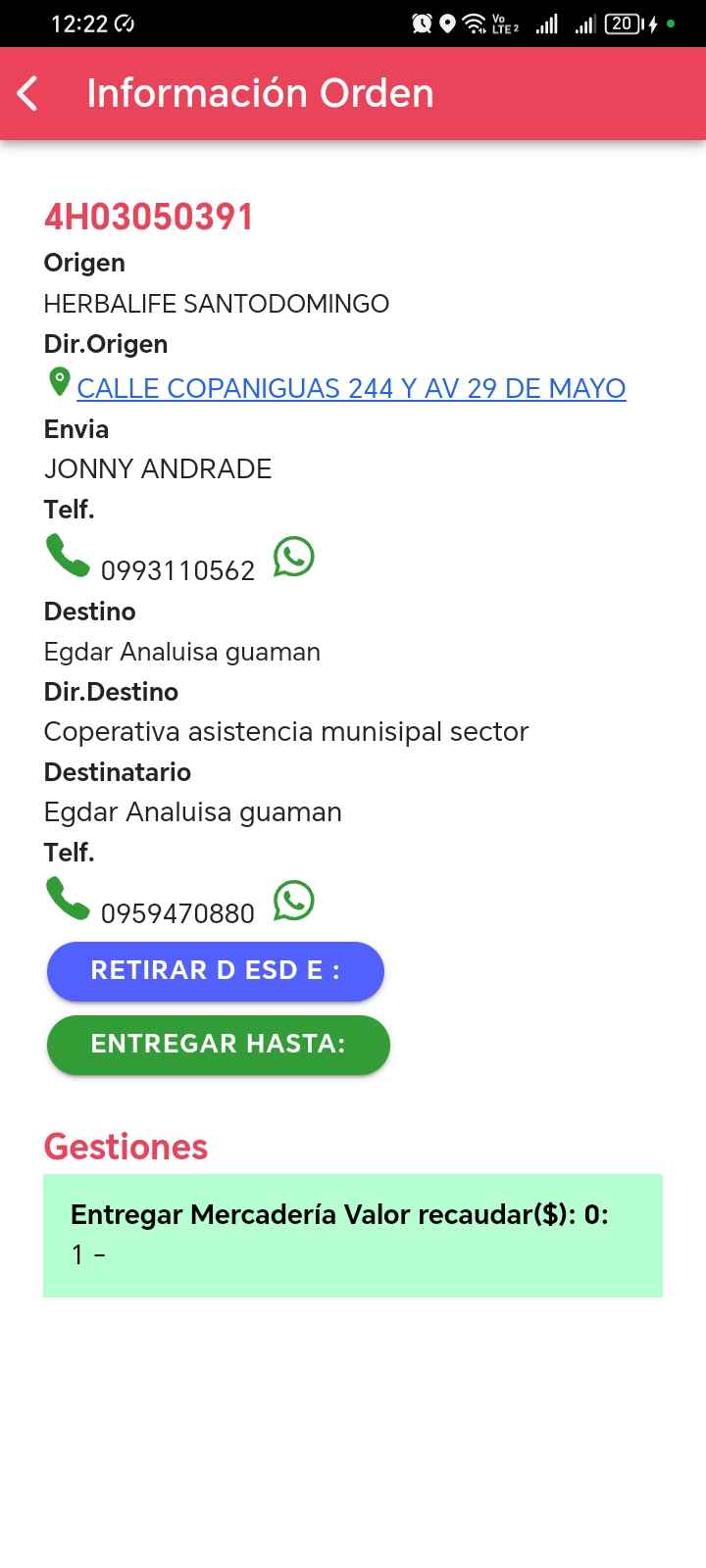
Task: Tap the location icon in status bar
Action: pyautogui.click(x=447, y=24)
